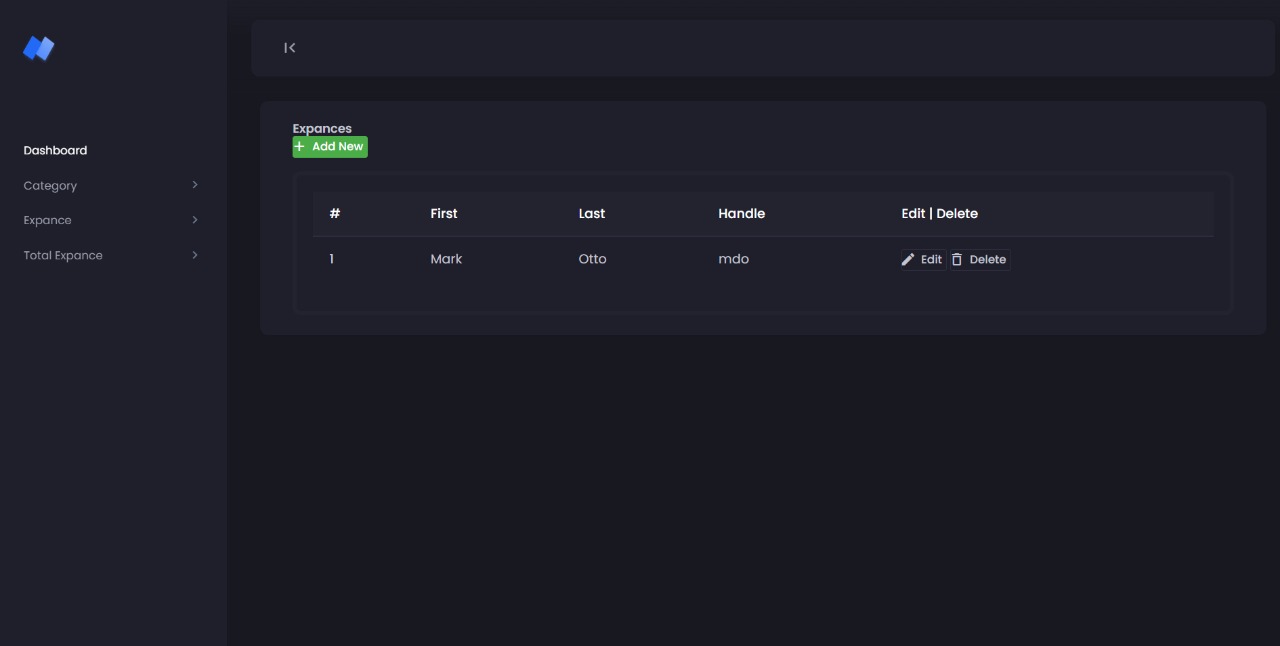Image resolution: width=1280 pixels, height=646 pixels.
Task: Click the pencil icon on the Edit button
Action: (909, 259)
